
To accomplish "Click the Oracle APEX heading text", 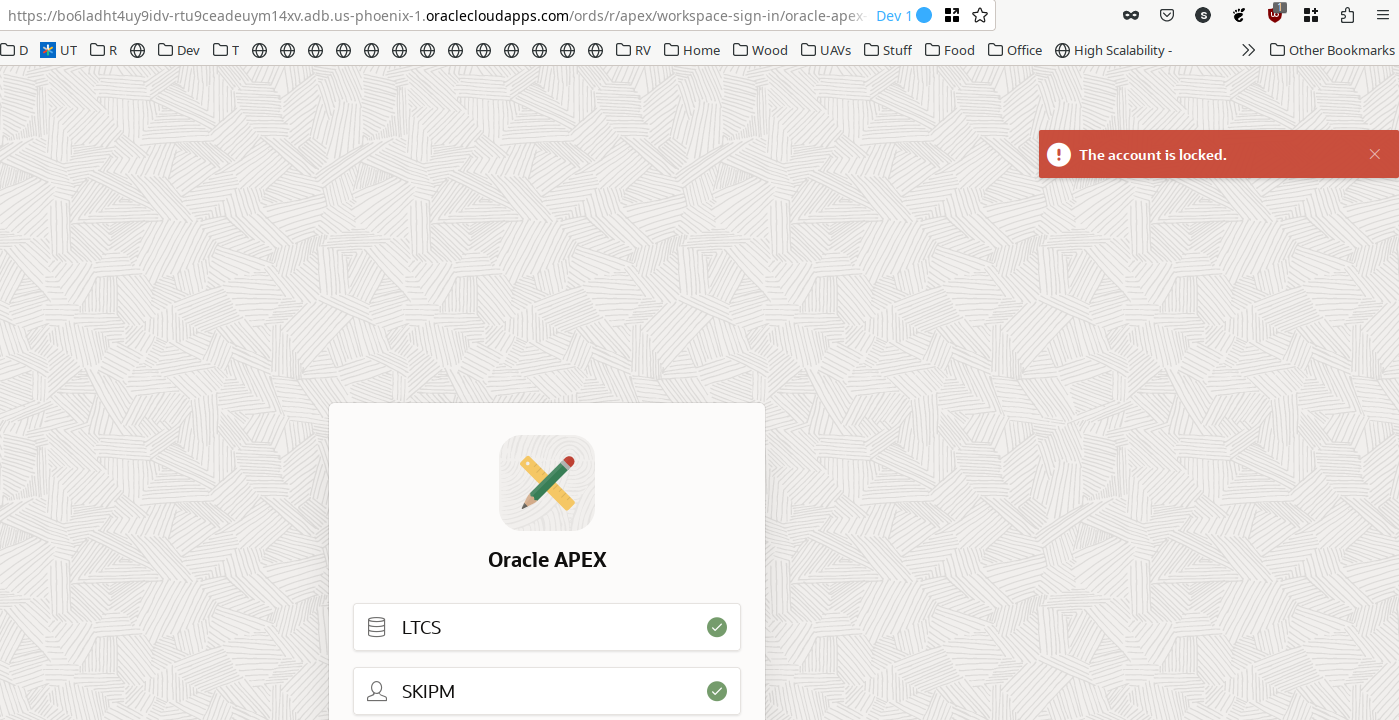I will pyautogui.click(x=547, y=560).
